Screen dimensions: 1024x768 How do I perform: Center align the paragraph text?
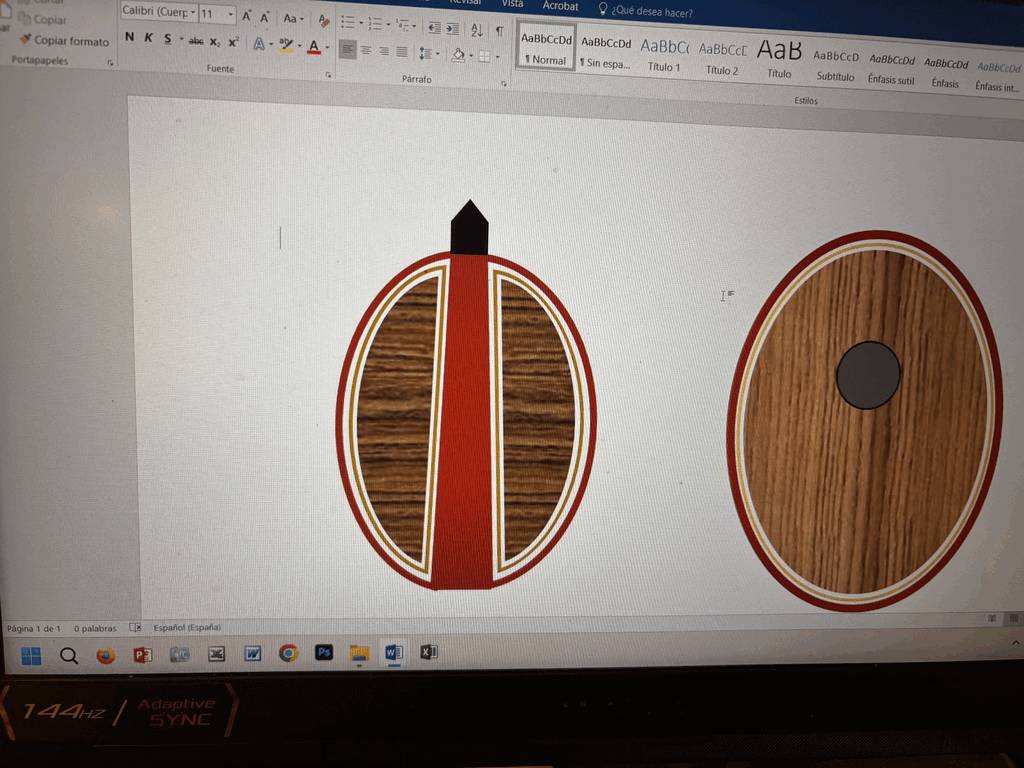coord(366,50)
